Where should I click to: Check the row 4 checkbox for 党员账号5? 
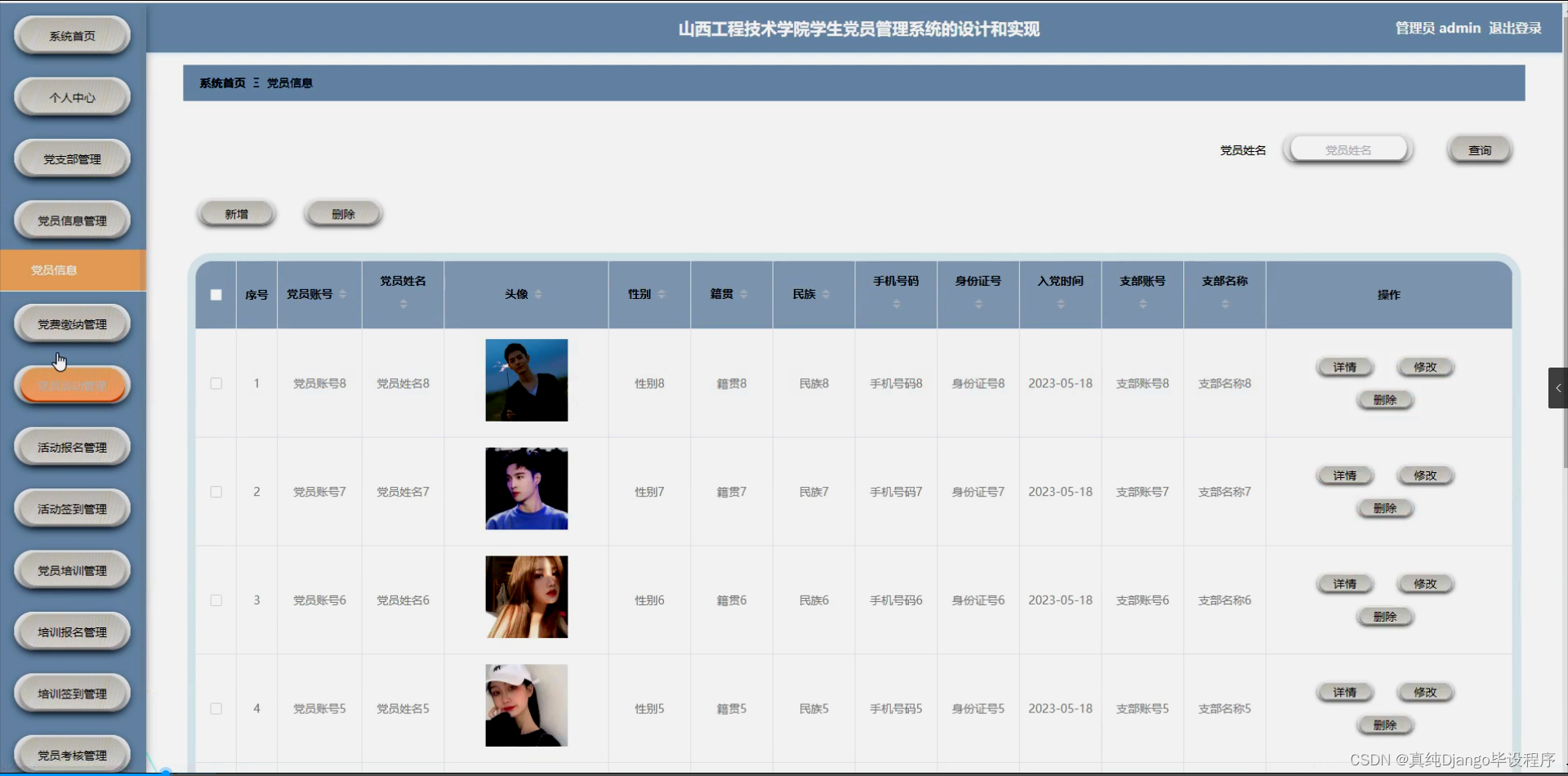pyautogui.click(x=216, y=709)
